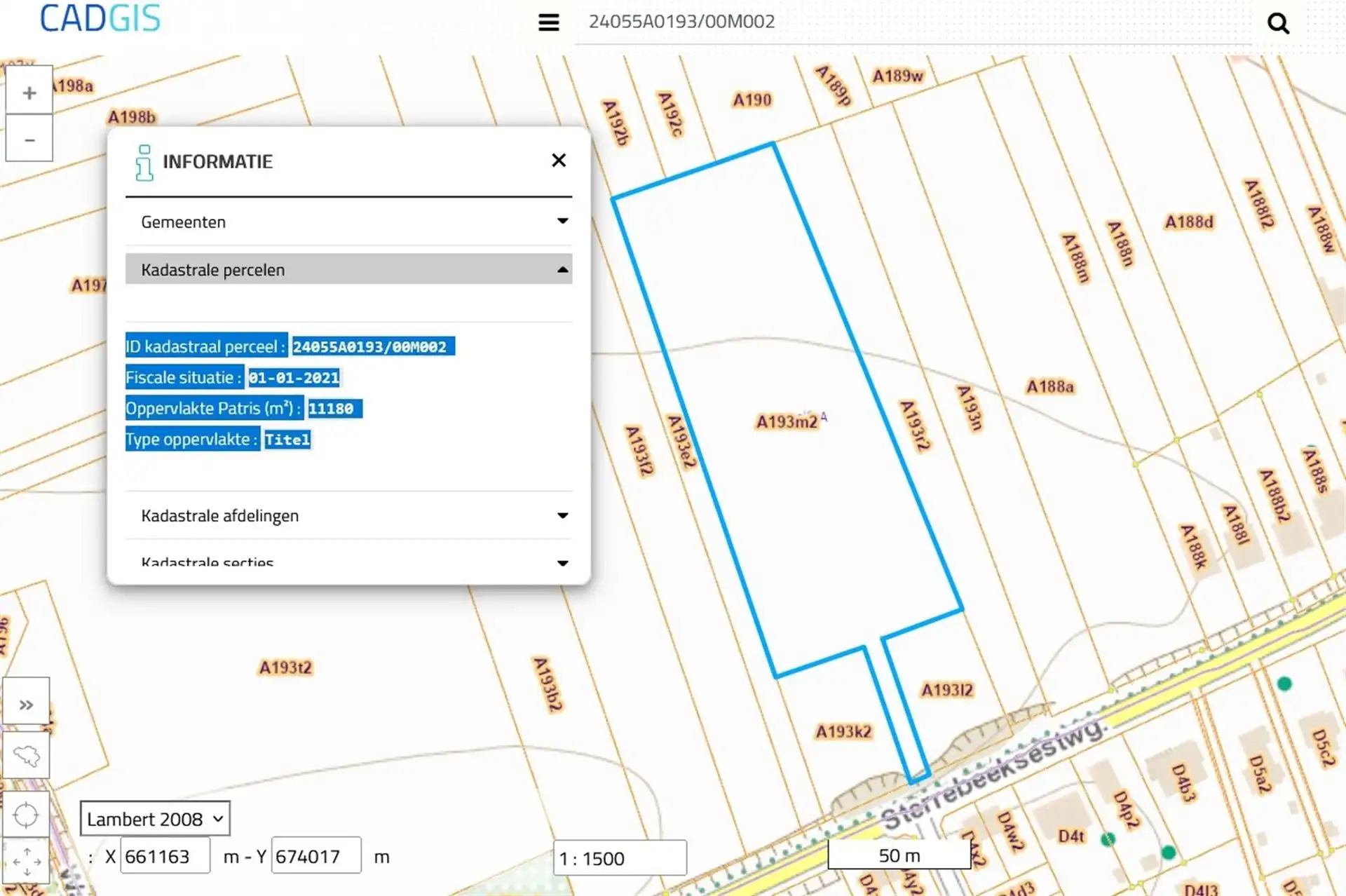
Task: Click the zoom in plus icon
Action: 29,91
